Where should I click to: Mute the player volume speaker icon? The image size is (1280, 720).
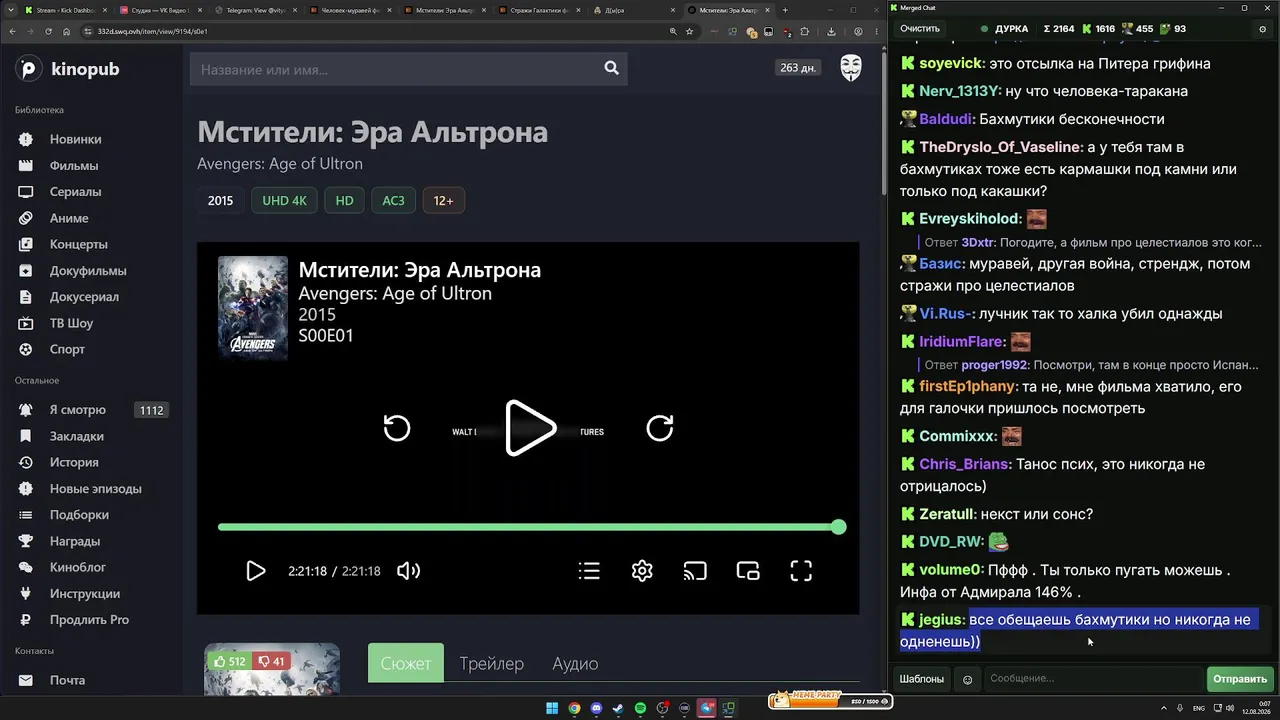408,571
